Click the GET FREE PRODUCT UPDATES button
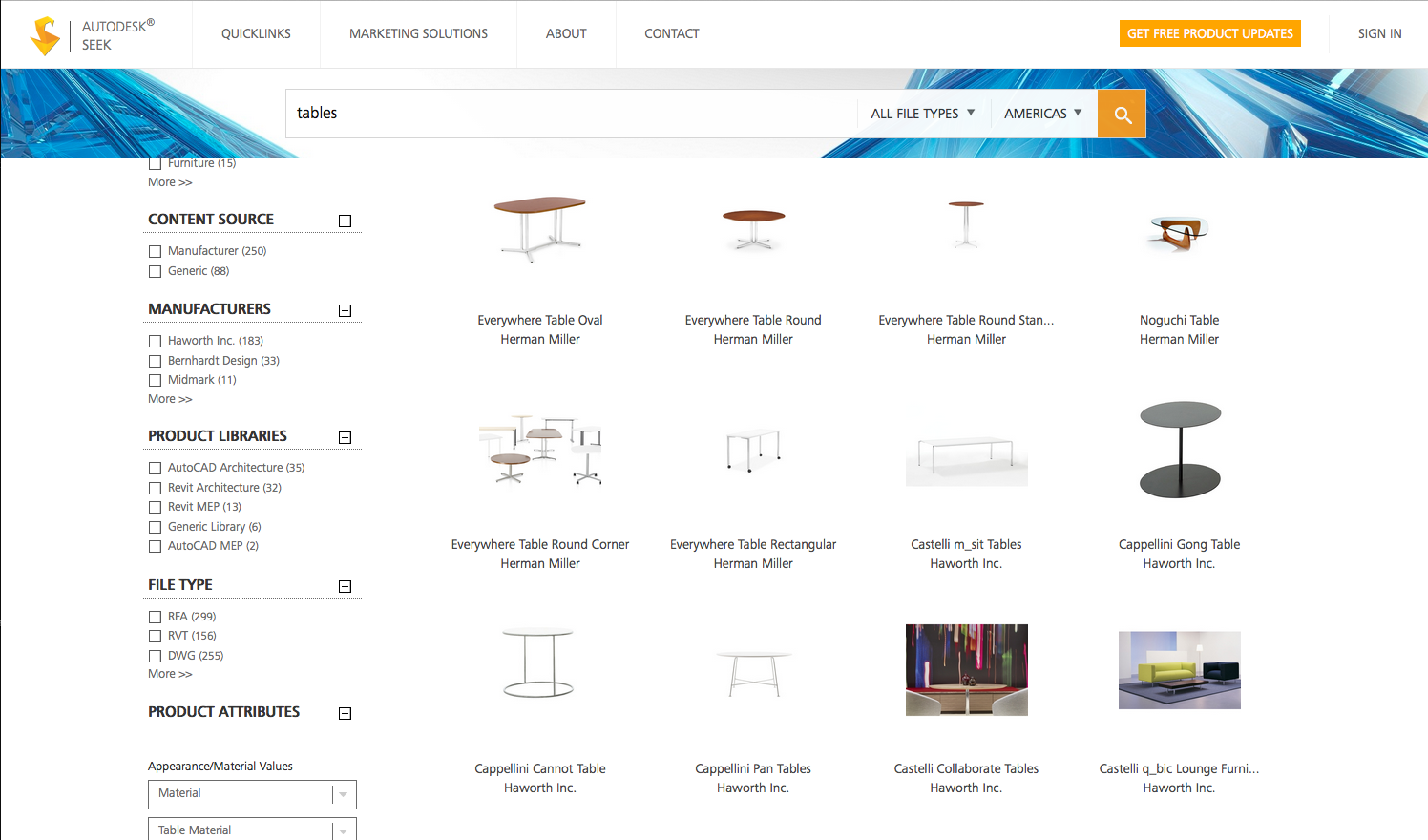 [x=1209, y=33]
